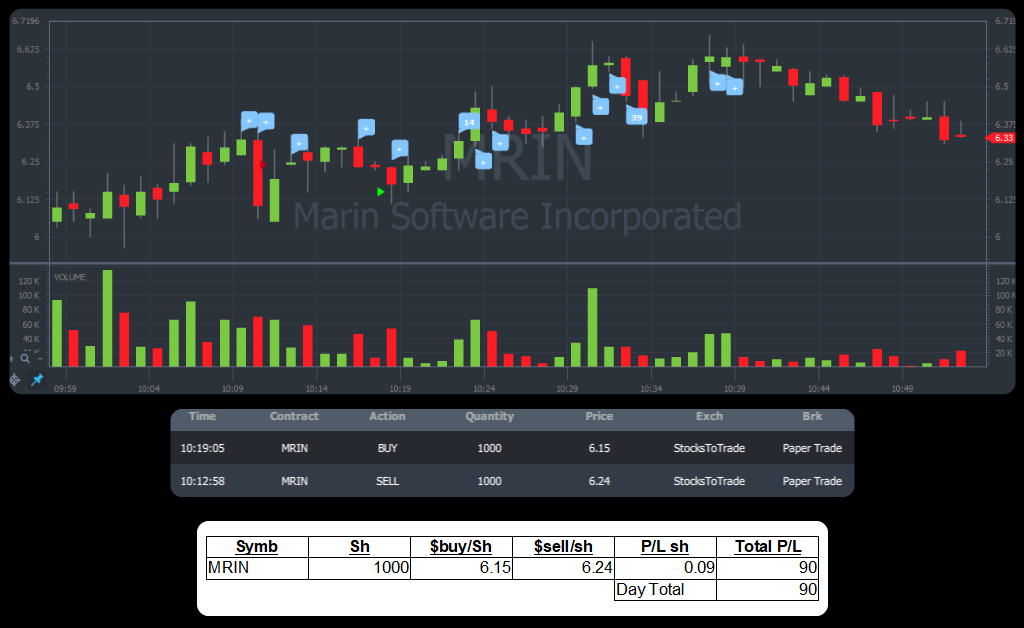Click the MRIN symbol cell in the spreadsheet
This screenshot has height=628, width=1024.
click(257, 568)
